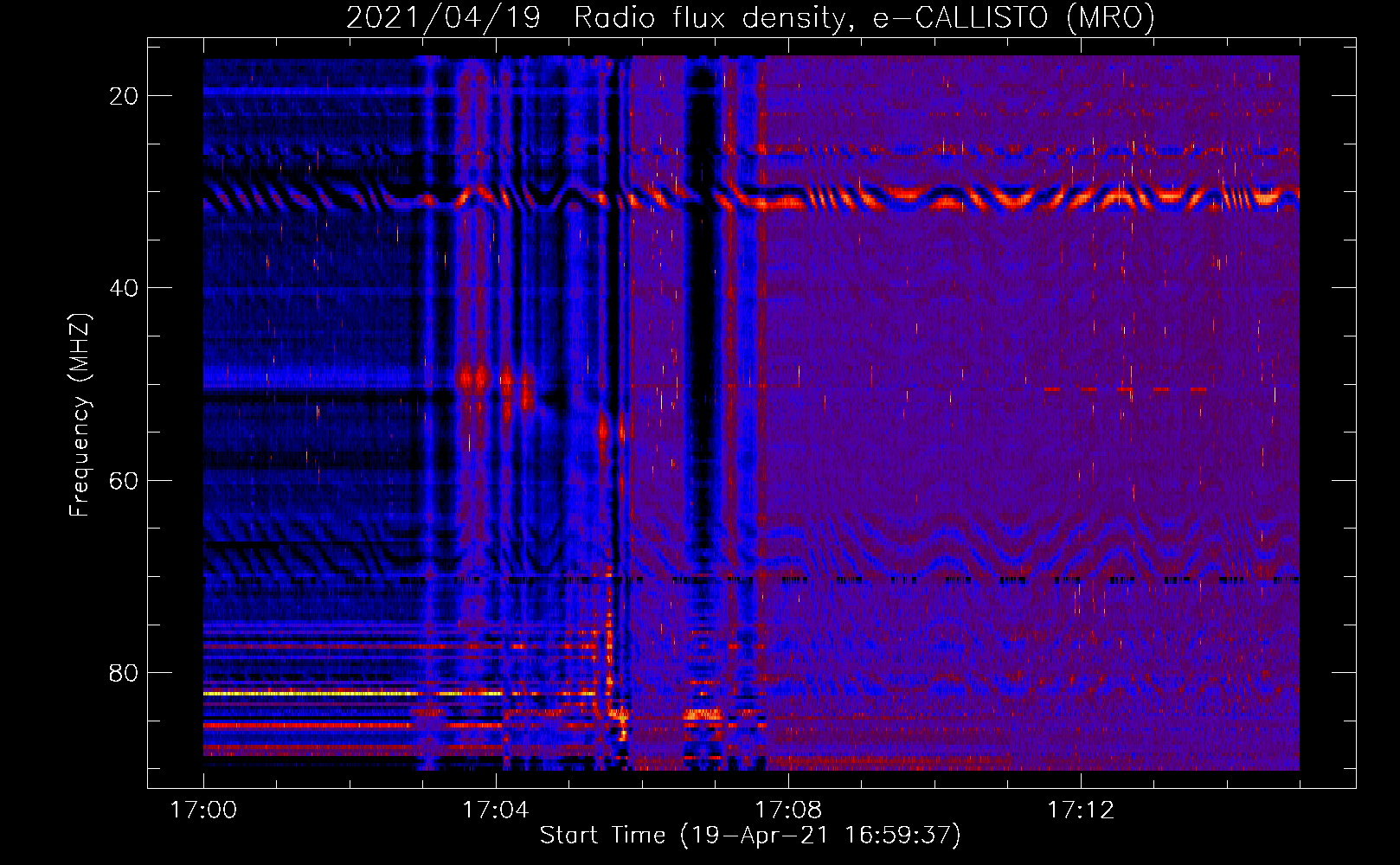Select the '60' frequency axis label
The height and width of the screenshot is (865, 1400).
(x=124, y=480)
